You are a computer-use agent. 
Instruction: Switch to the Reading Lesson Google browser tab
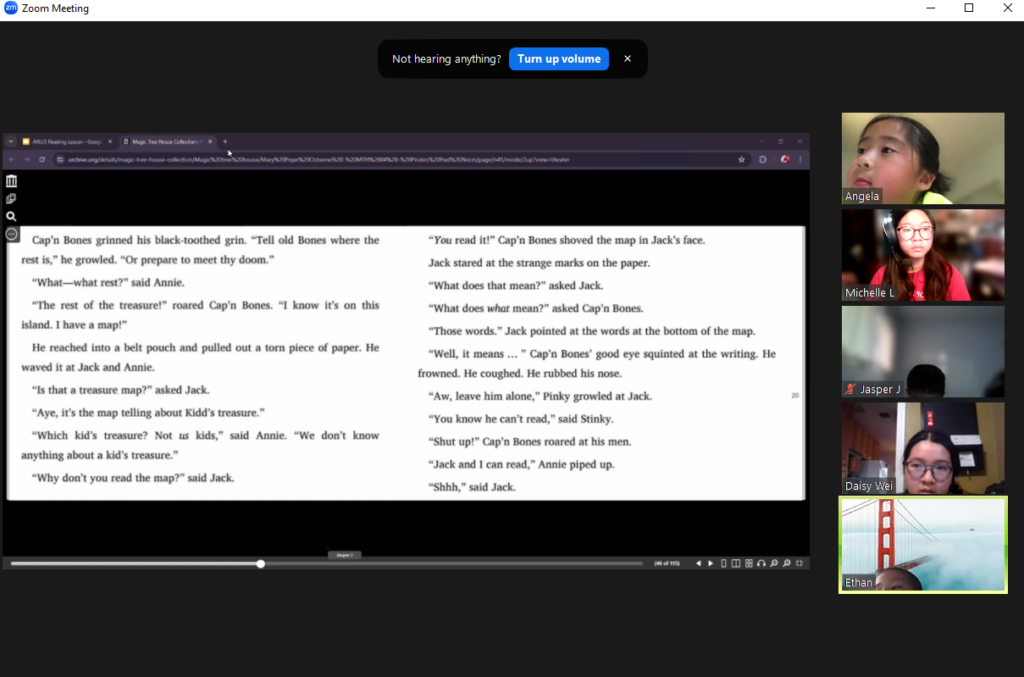[x=67, y=142]
